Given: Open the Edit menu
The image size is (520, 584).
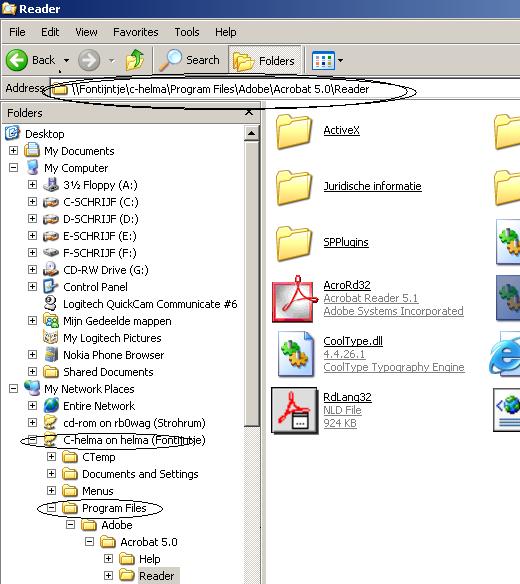Looking at the screenshot, I should [x=50, y=32].
